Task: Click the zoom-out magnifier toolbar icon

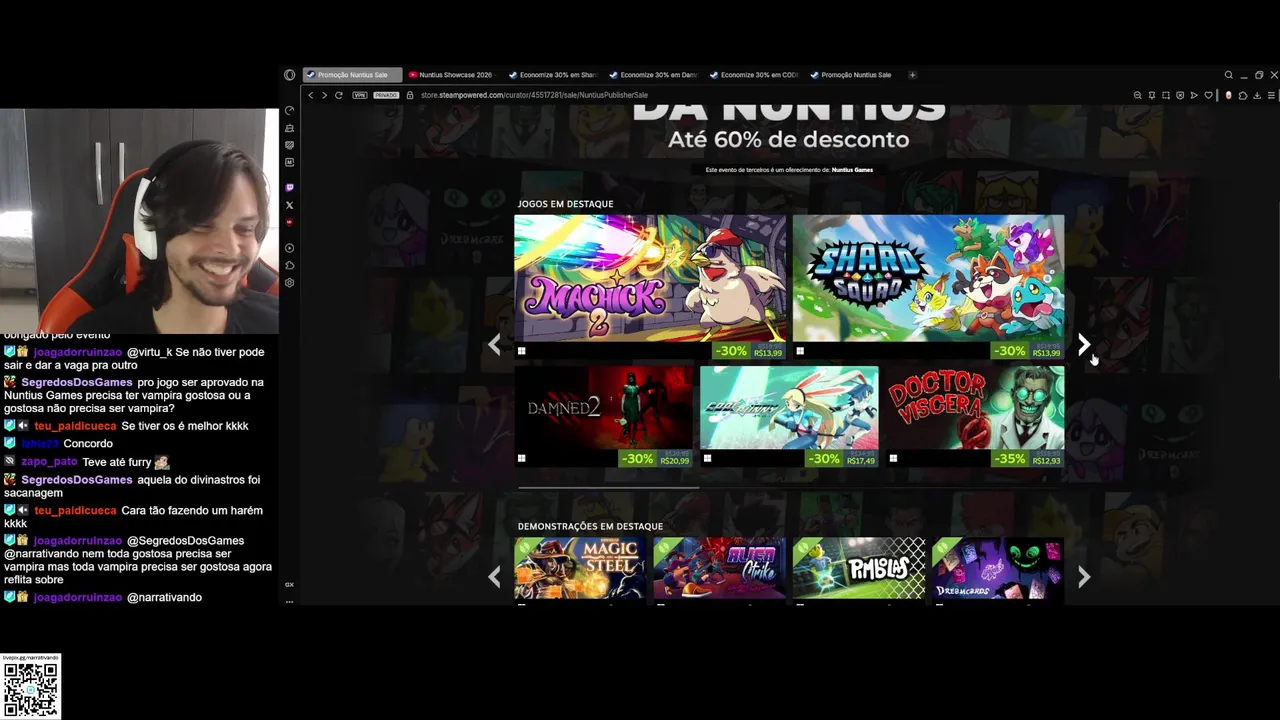Action: [1138, 95]
